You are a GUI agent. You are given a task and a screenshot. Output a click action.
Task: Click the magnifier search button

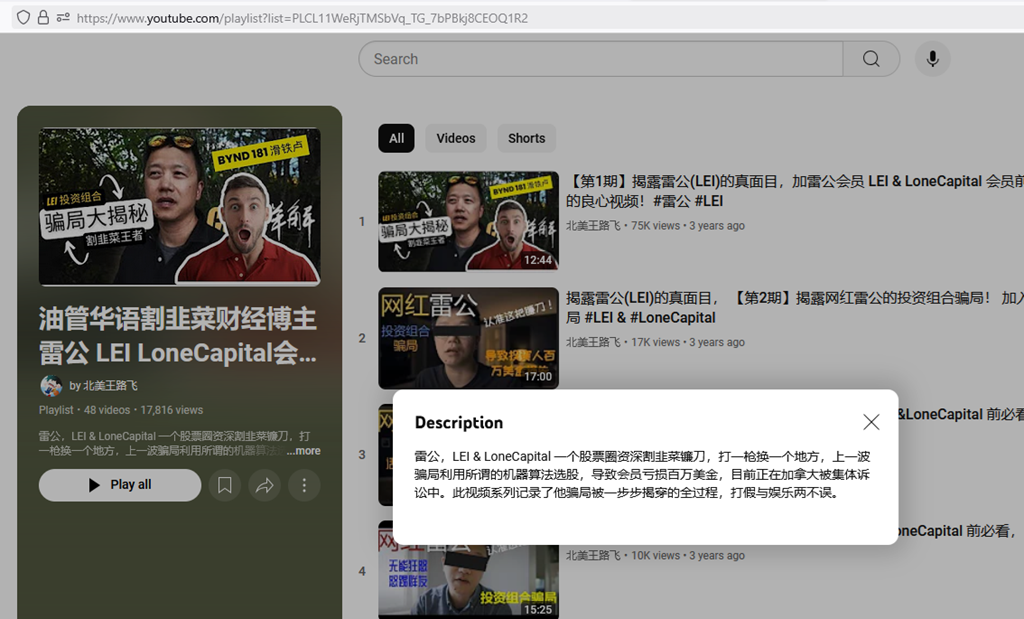pyautogui.click(x=871, y=59)
